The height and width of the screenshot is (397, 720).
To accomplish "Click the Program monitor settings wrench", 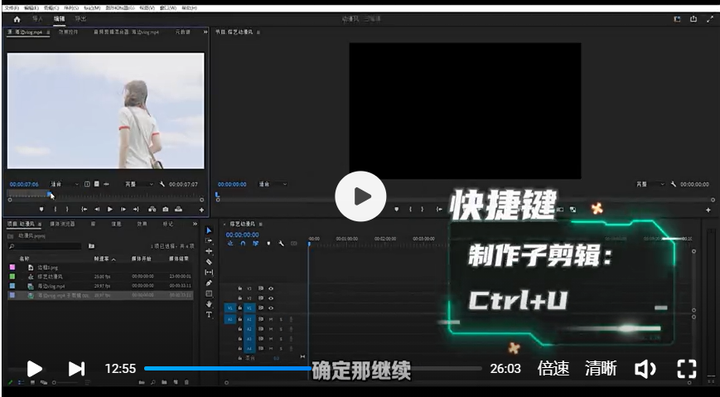I will pyautogui.click(x=673, y=184).
